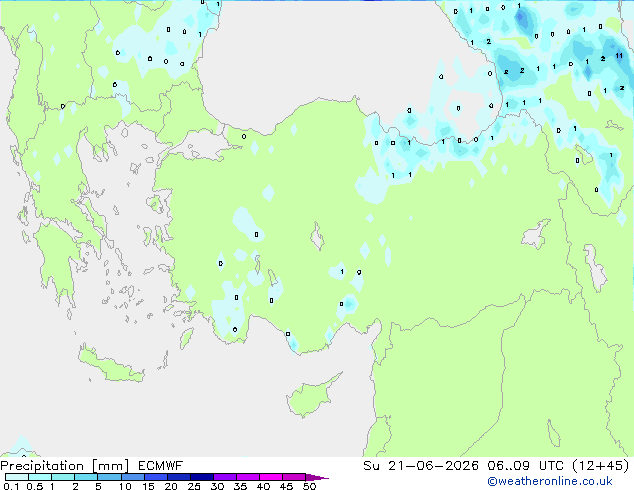Click the forecast date Su 21-06-2026 text
This screenshot has width=634, height=490.
[x=421, y=465]
